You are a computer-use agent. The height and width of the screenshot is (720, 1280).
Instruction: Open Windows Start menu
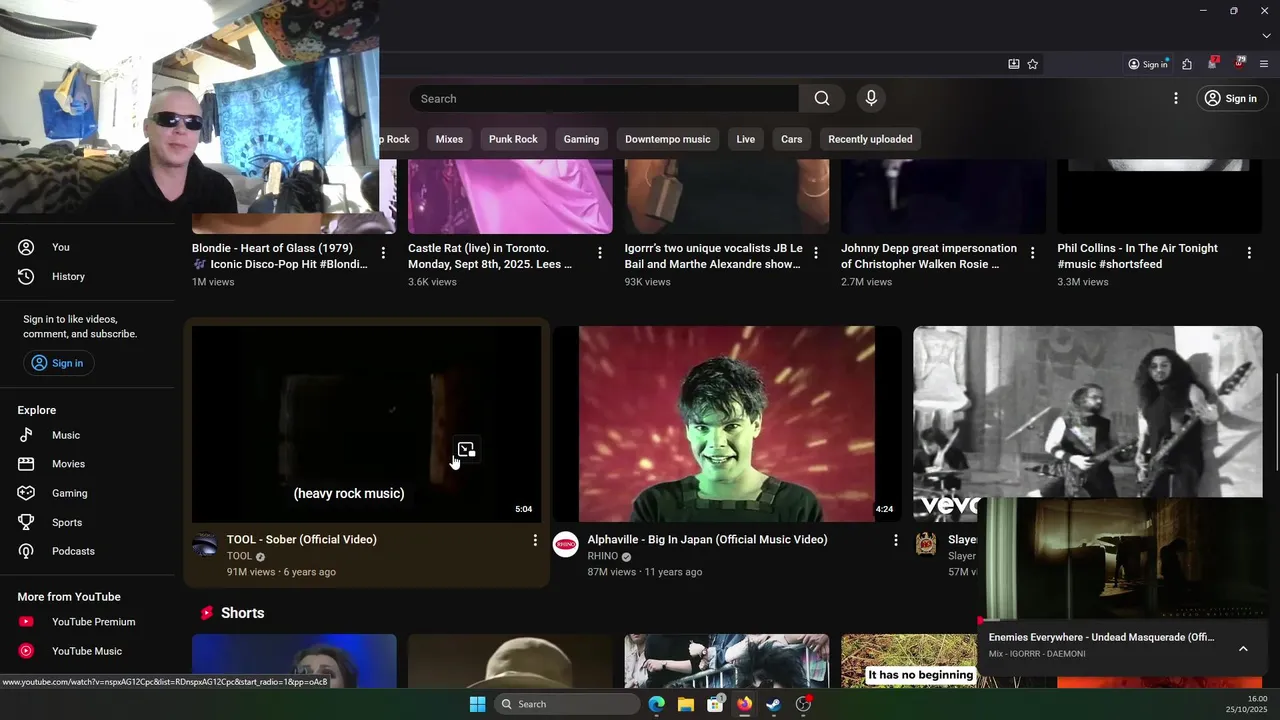click(x=478, y=704)
